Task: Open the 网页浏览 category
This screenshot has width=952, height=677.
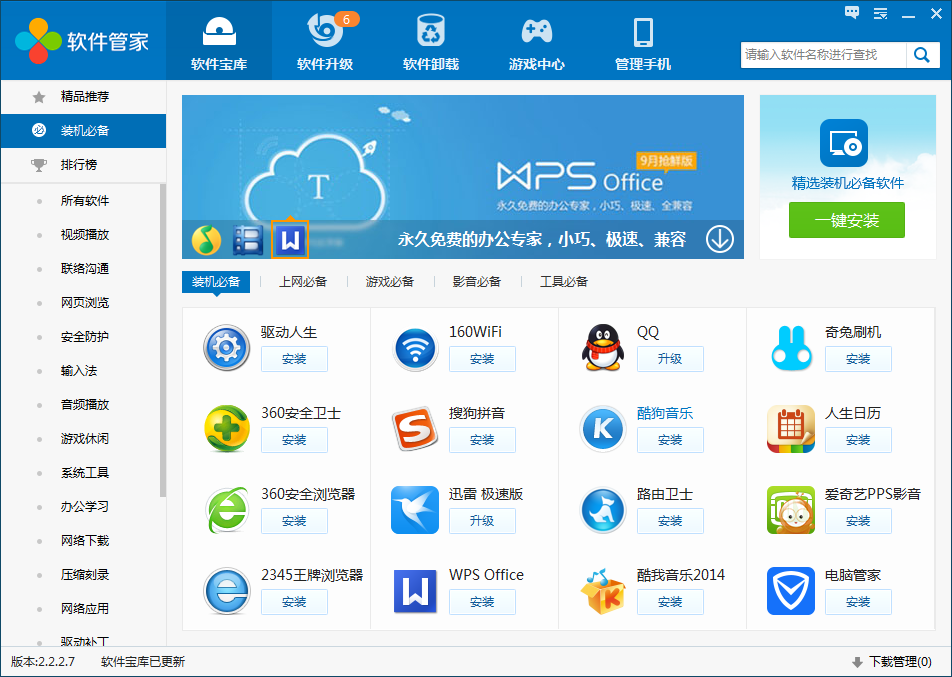Action: pyautogui.click(x=84, y=302)
